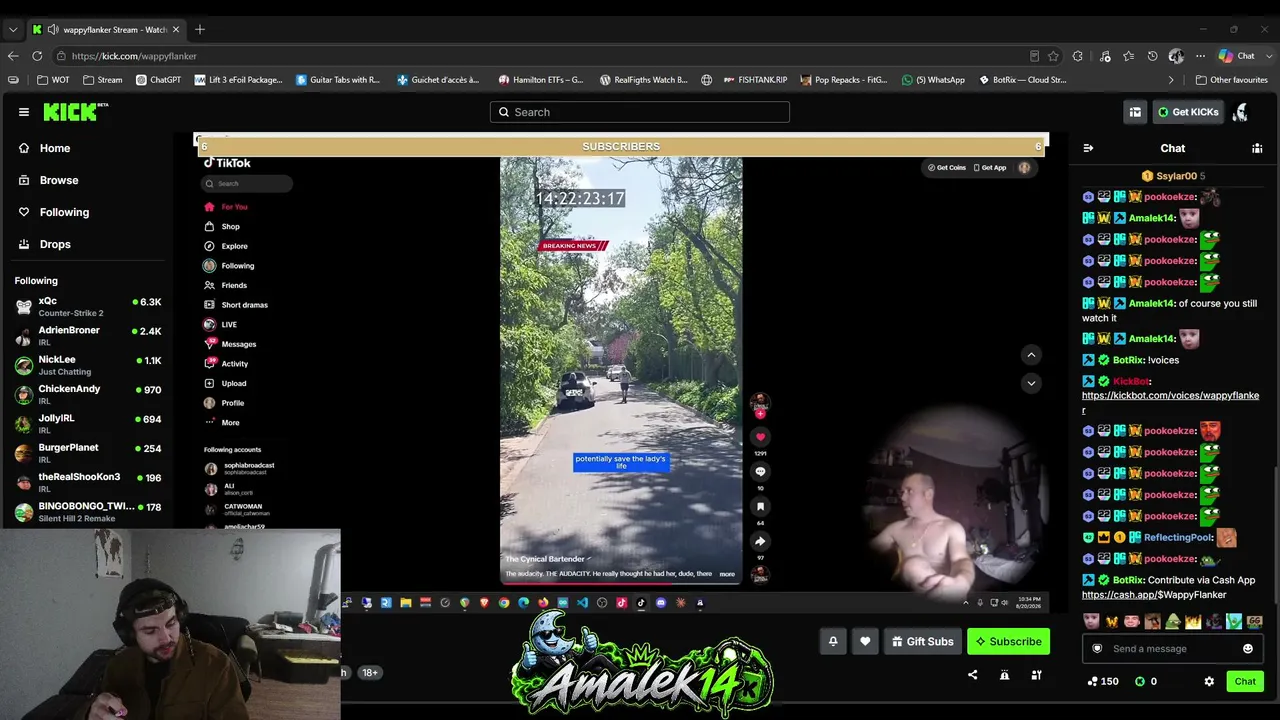
Task: Open the kickbot voices link in chat
Action: pos(1170,402)
